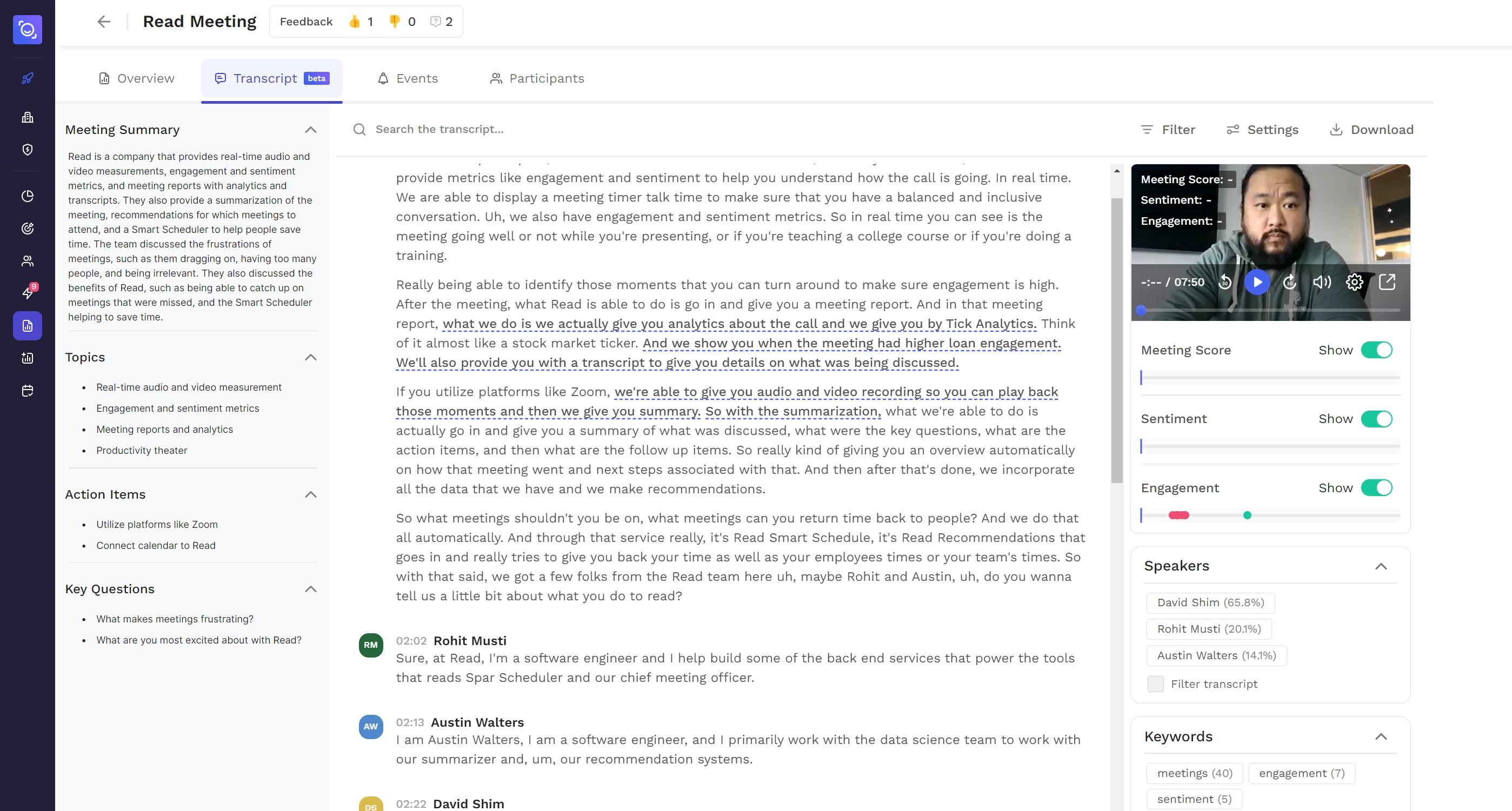Open feedback comments icon
The image size is (1512, 811).
click(x=436, y=22)
